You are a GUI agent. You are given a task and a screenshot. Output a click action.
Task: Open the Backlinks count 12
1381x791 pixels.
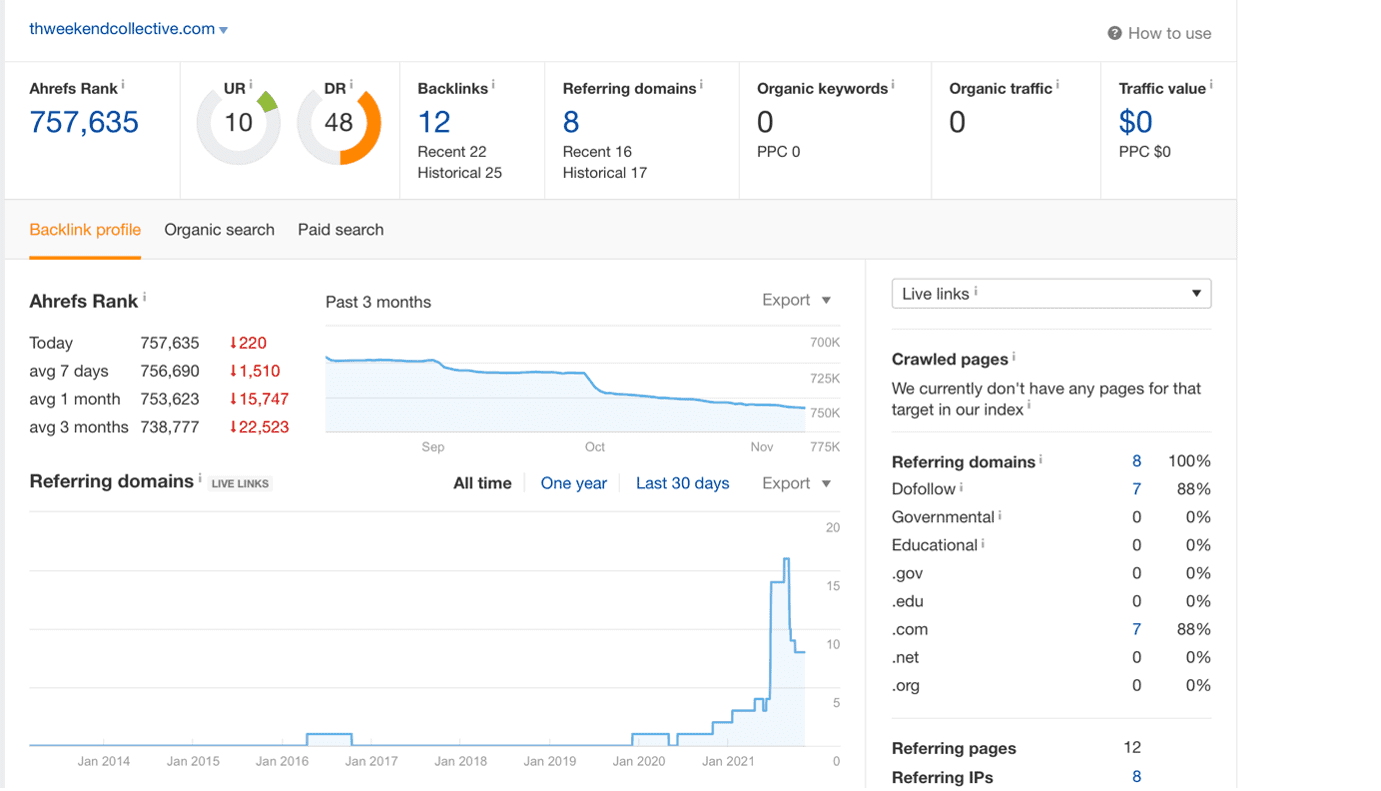434,122
